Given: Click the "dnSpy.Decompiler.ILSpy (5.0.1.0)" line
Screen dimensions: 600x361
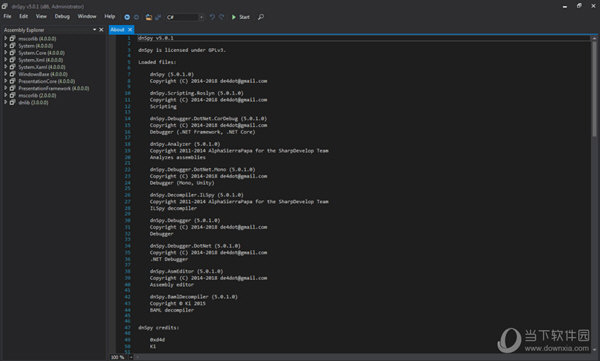Looking at the screenshot, I should tap(197, 195).
